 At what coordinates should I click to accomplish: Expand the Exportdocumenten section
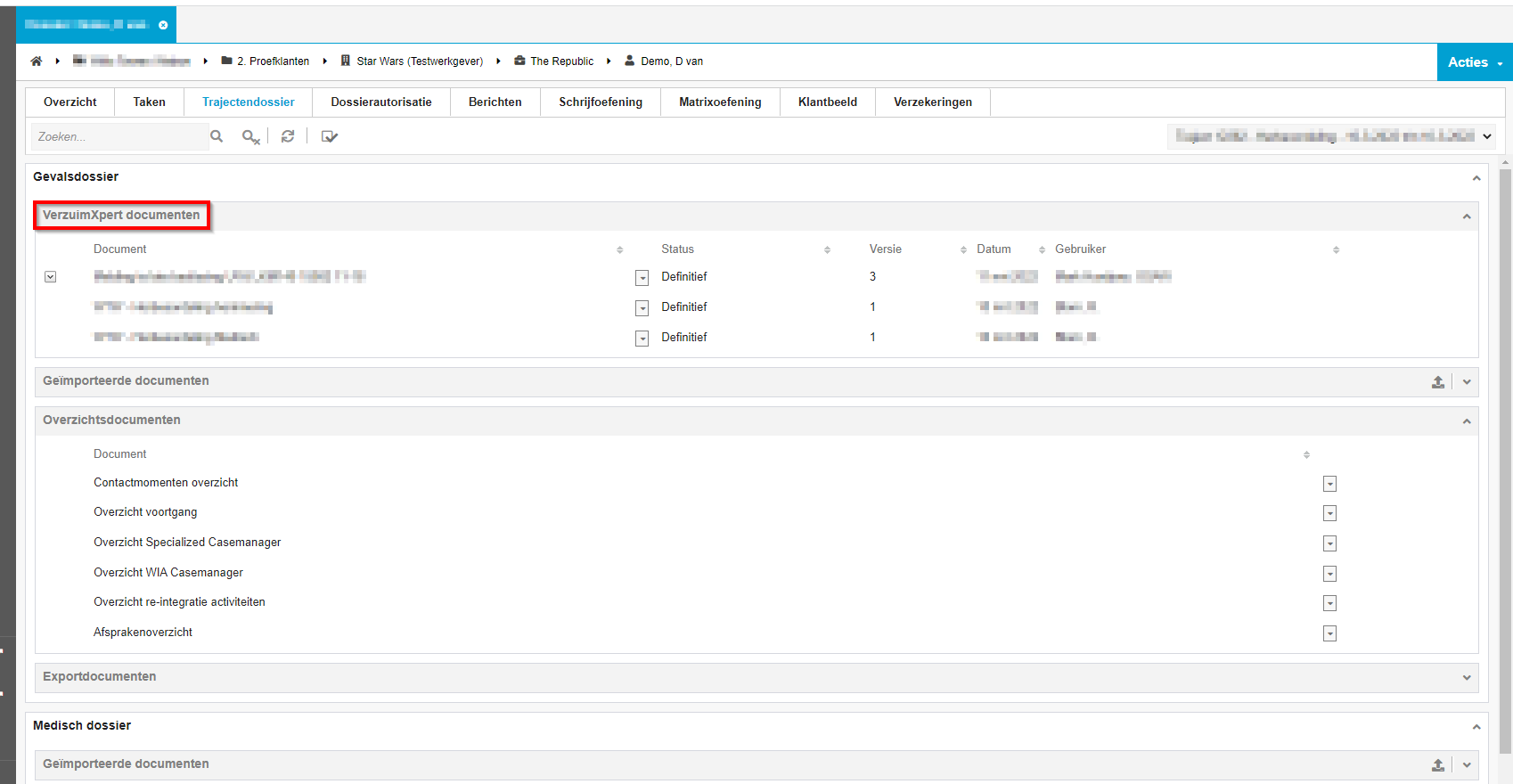[x=1467, y=678]
